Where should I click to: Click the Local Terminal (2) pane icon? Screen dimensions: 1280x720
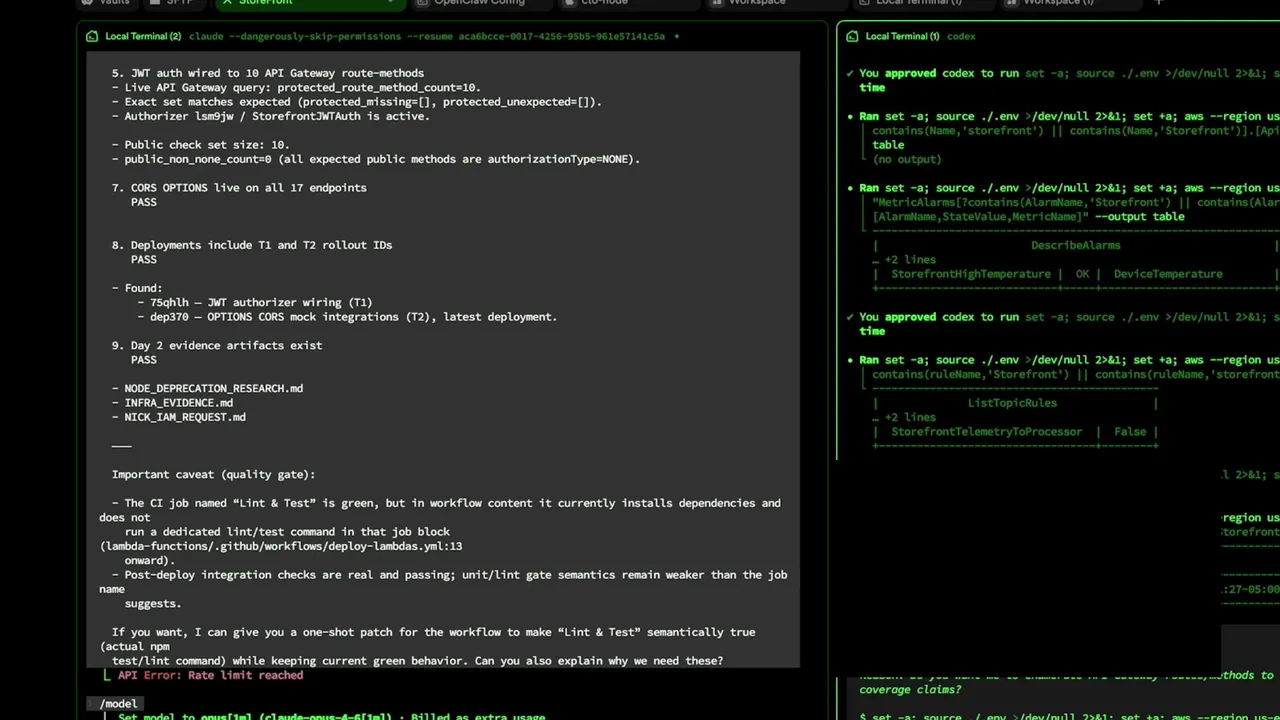(x=93, y=36)
